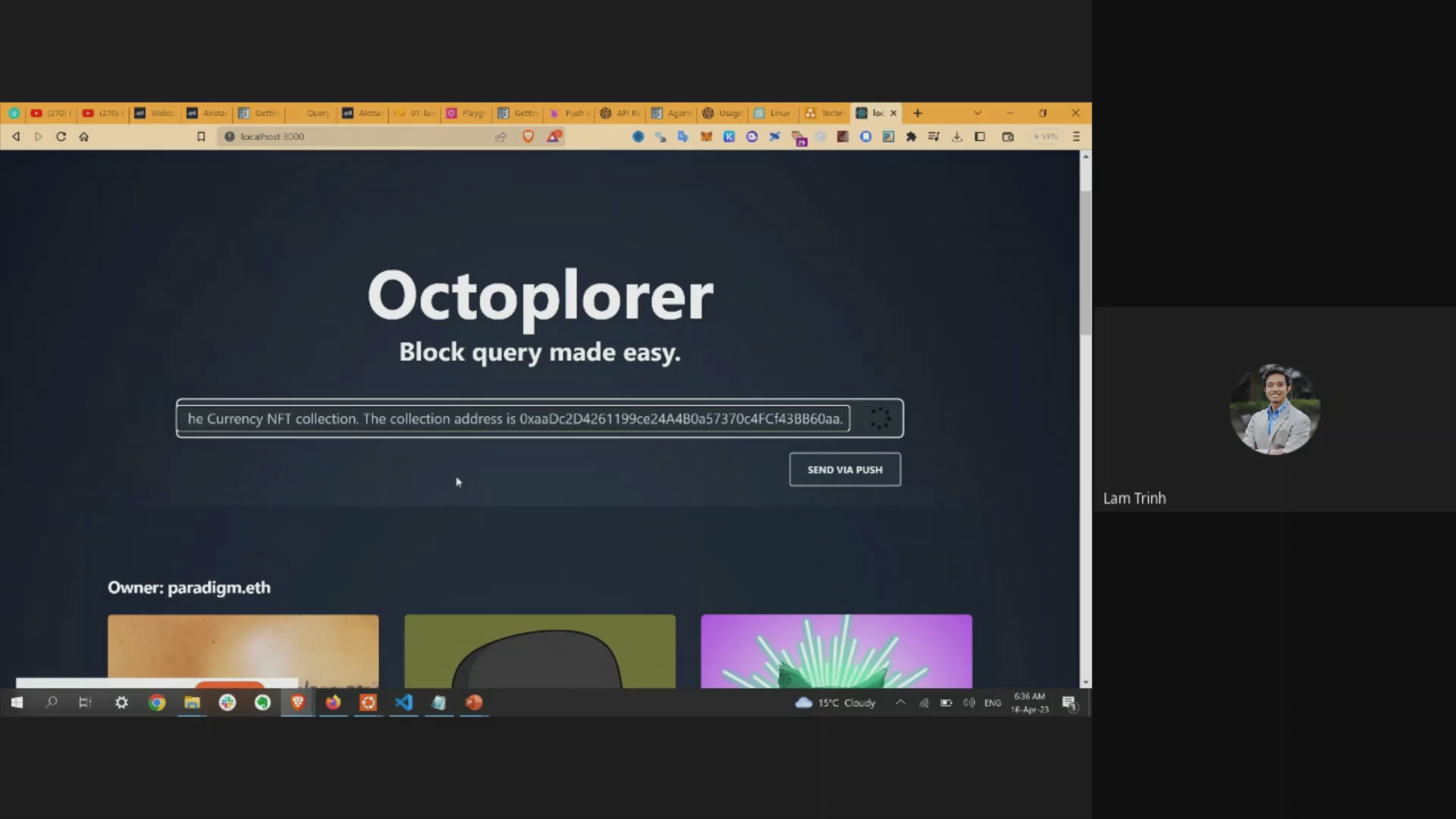Open the taskbar clock and date

(1030, 703)
